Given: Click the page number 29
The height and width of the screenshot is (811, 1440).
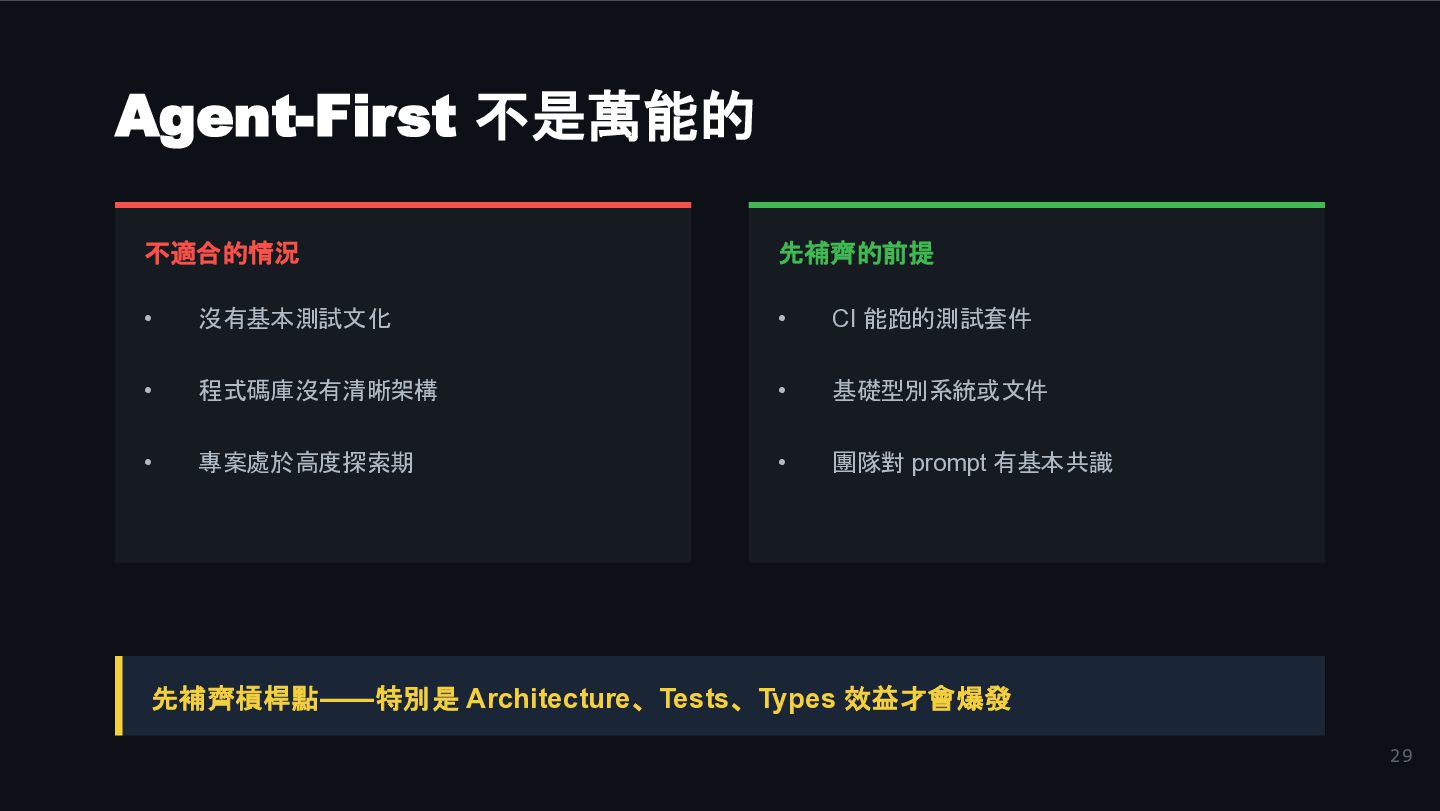Looking at the screenshot, I should (1401, 756).
